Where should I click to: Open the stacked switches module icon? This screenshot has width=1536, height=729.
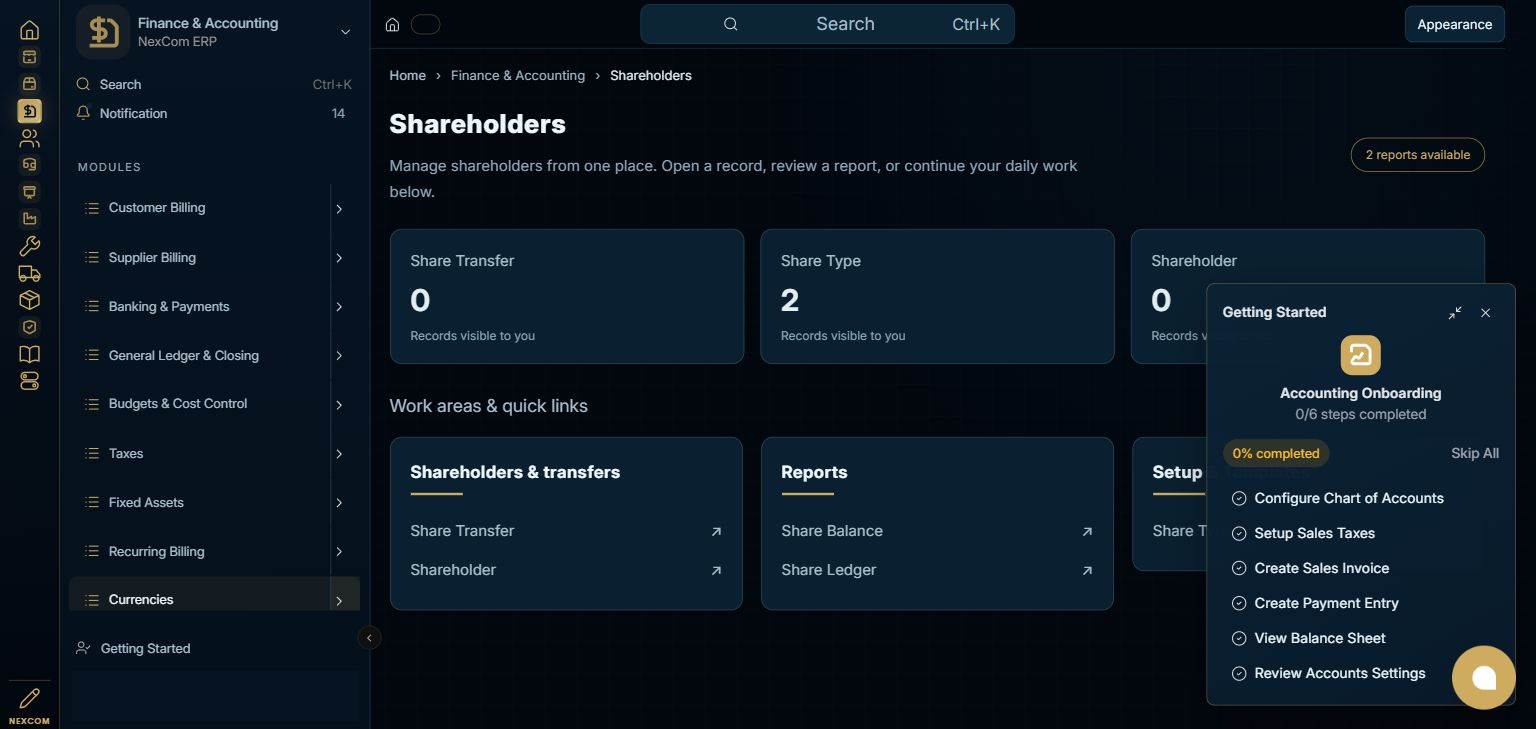coord(30,381)
